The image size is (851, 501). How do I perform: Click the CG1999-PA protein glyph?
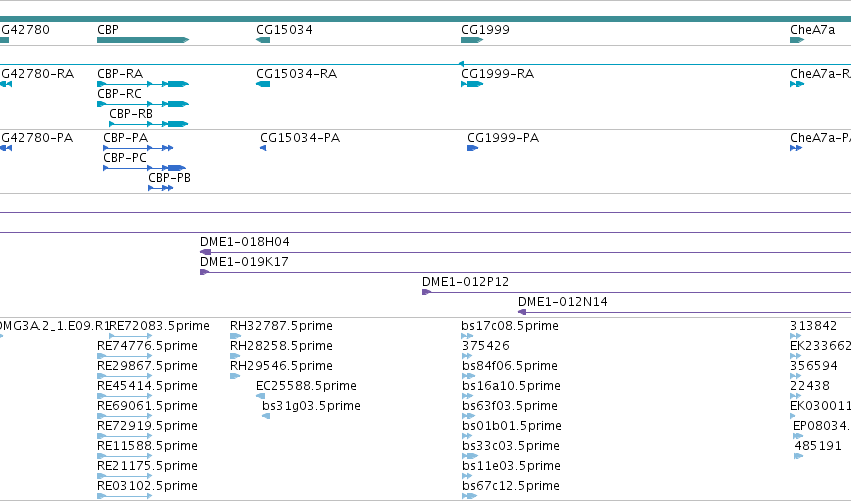point(472,148)
